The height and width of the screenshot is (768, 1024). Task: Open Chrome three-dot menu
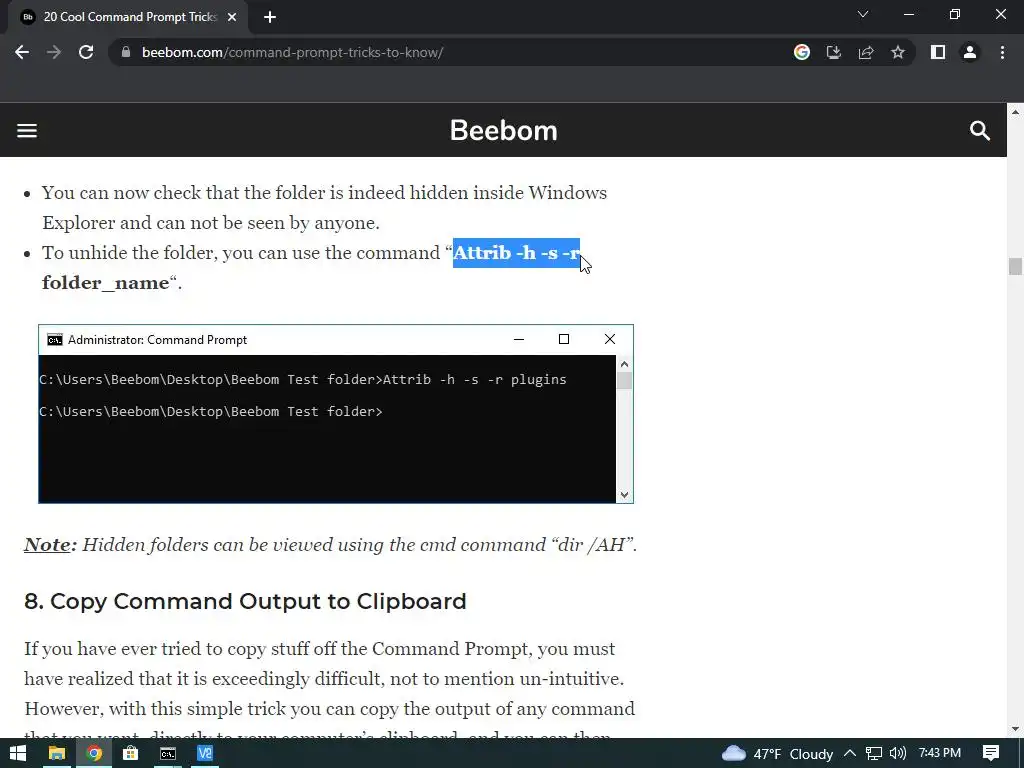click(1002, 52)
